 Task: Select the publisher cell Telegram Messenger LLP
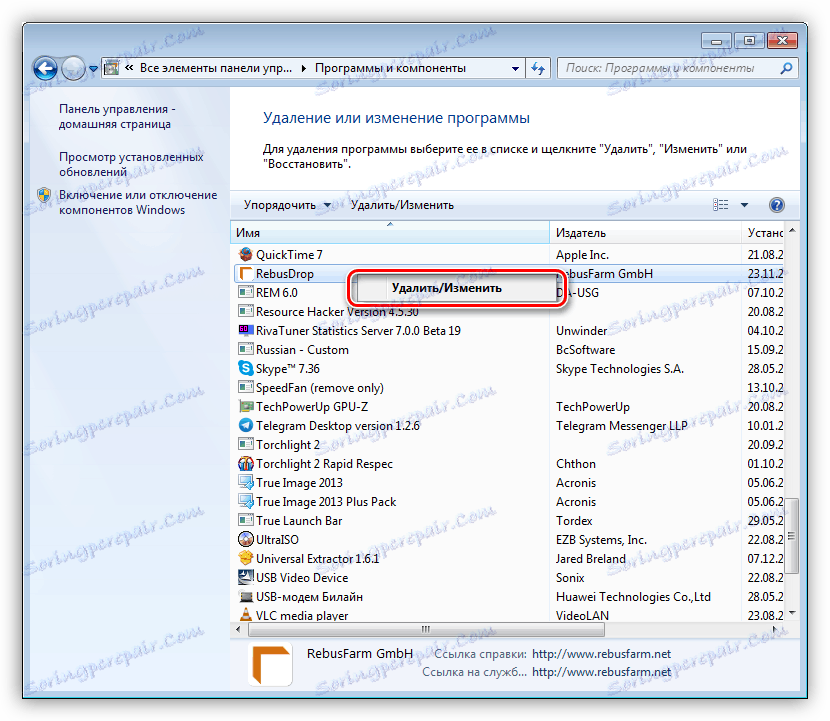click(621, 426)
